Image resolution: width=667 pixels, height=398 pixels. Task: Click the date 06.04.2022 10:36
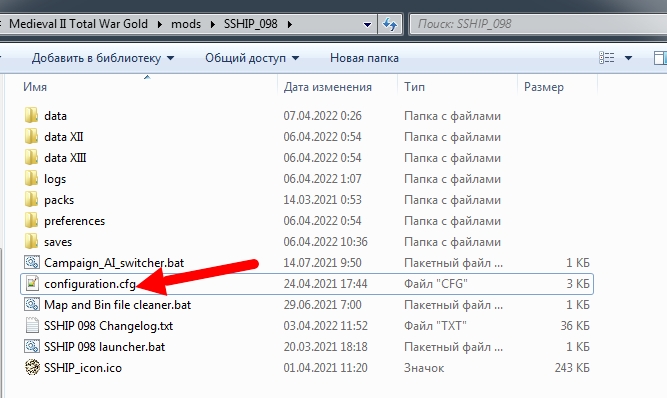tap(325, 242)
